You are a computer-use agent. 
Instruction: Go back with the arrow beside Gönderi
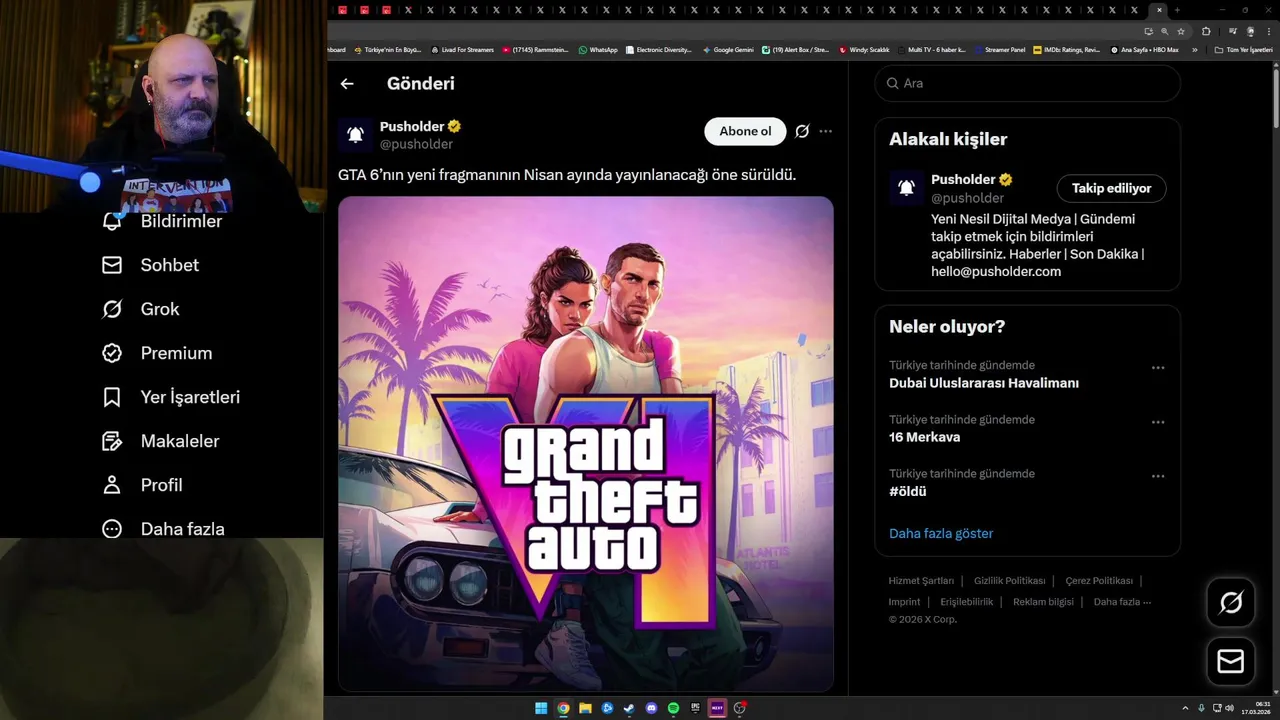pos(347,84)
